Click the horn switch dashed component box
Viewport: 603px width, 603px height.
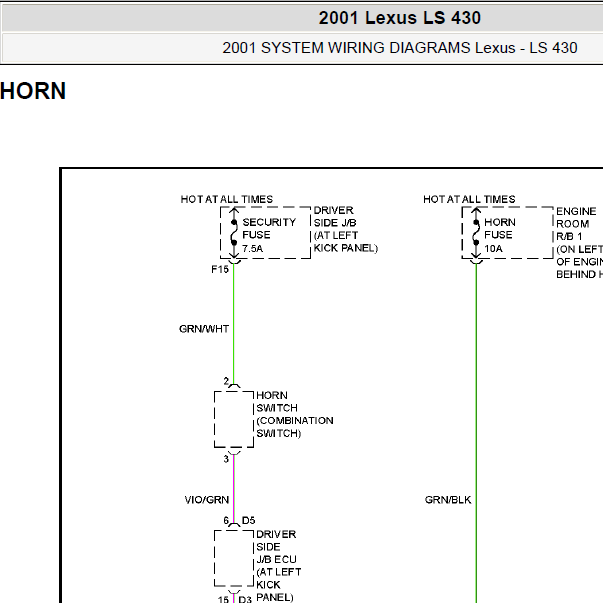click(234, 420)
